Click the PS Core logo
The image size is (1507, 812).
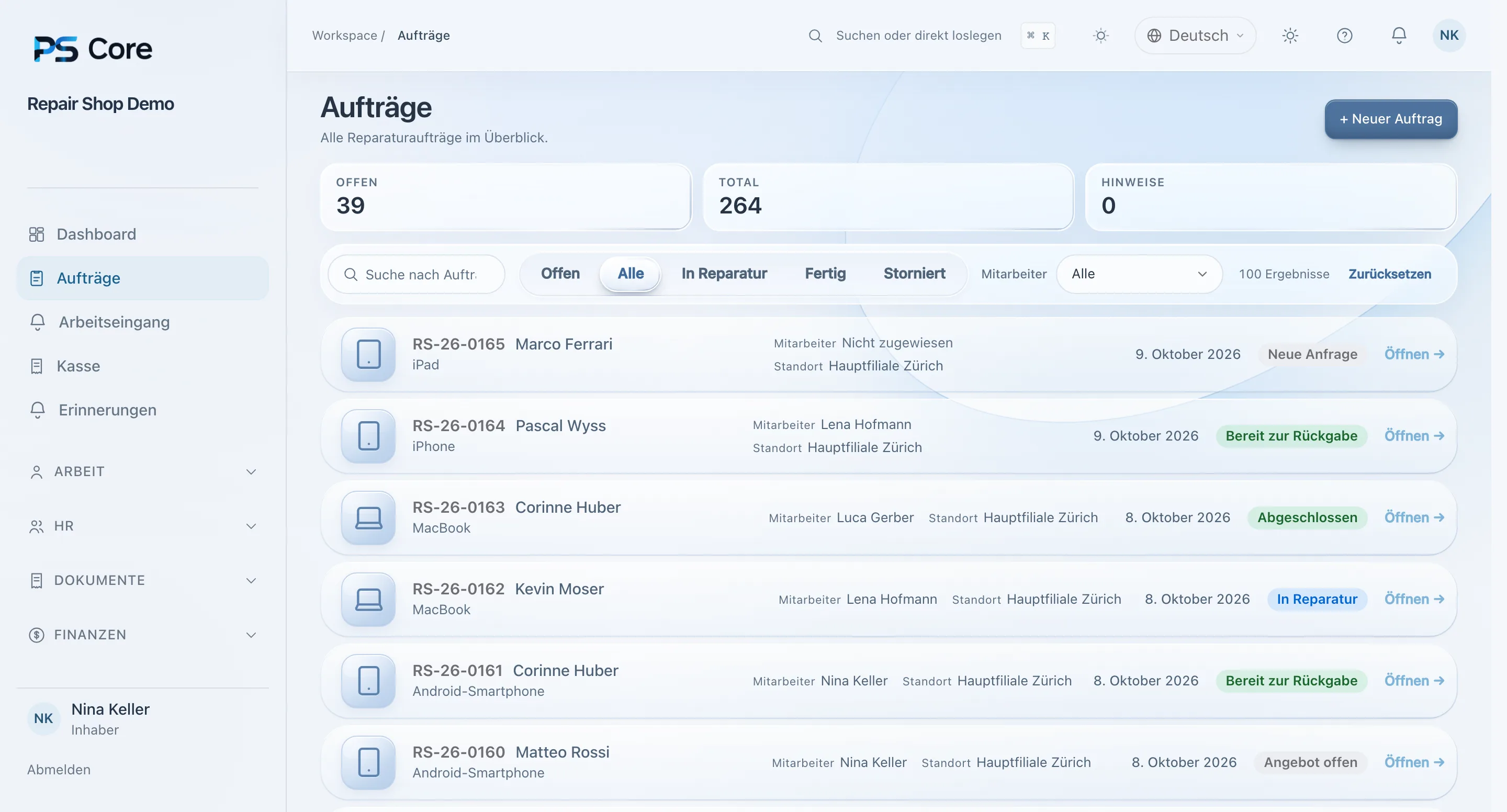point(93,49)
